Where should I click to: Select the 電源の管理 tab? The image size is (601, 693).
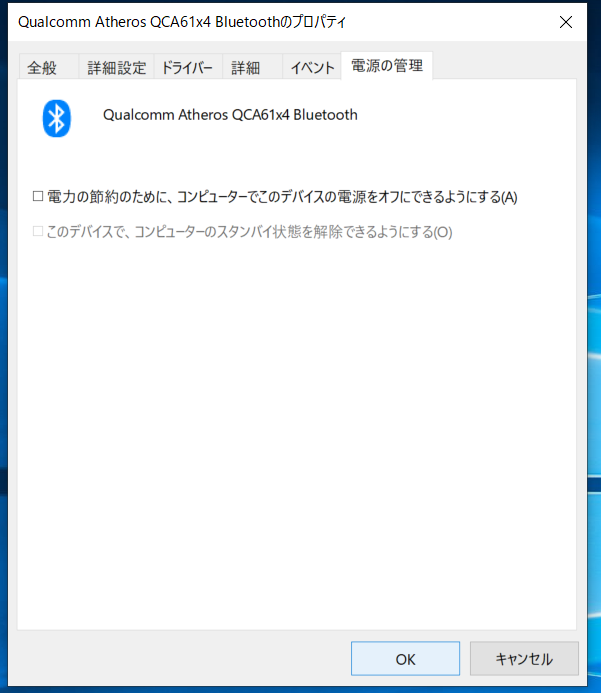tap(387, 66)
